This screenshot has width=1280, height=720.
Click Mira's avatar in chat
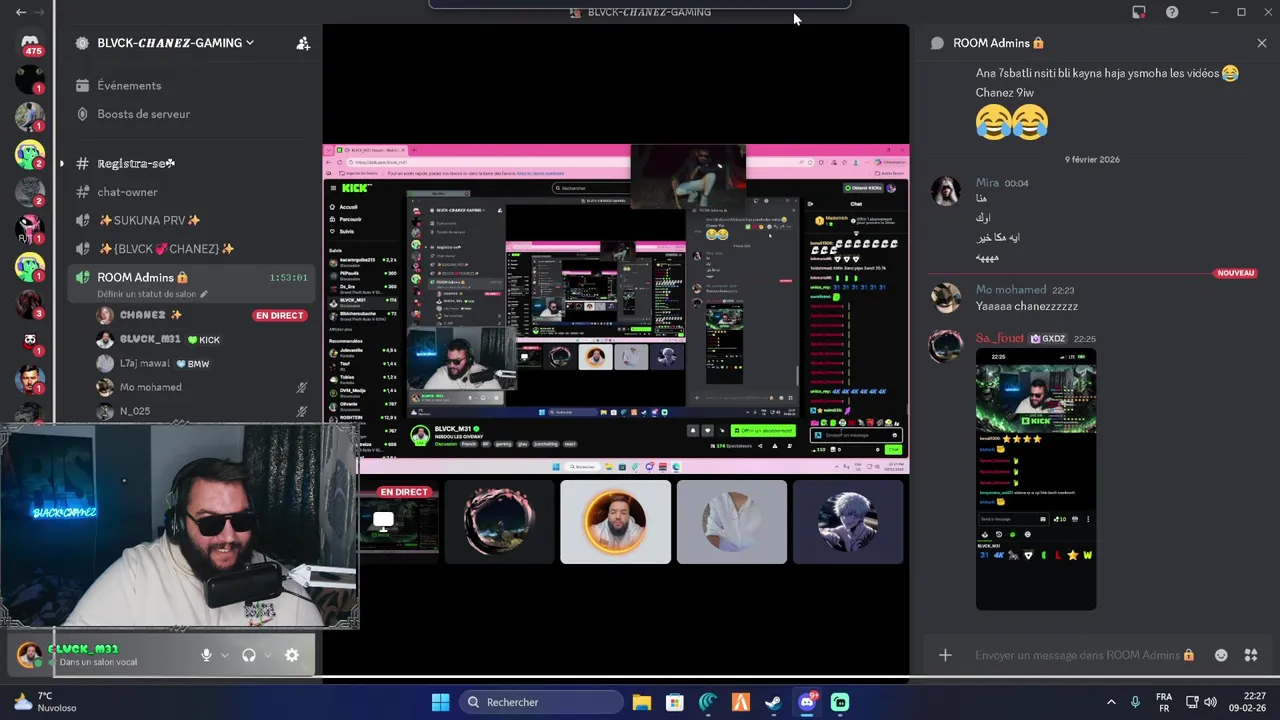tap(946, 190)
